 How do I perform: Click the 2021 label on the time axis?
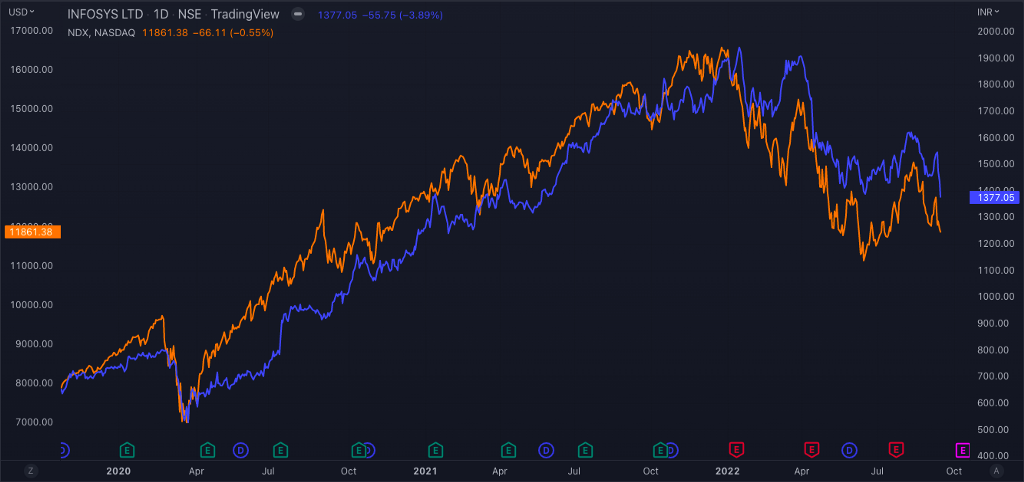[425, 470]
